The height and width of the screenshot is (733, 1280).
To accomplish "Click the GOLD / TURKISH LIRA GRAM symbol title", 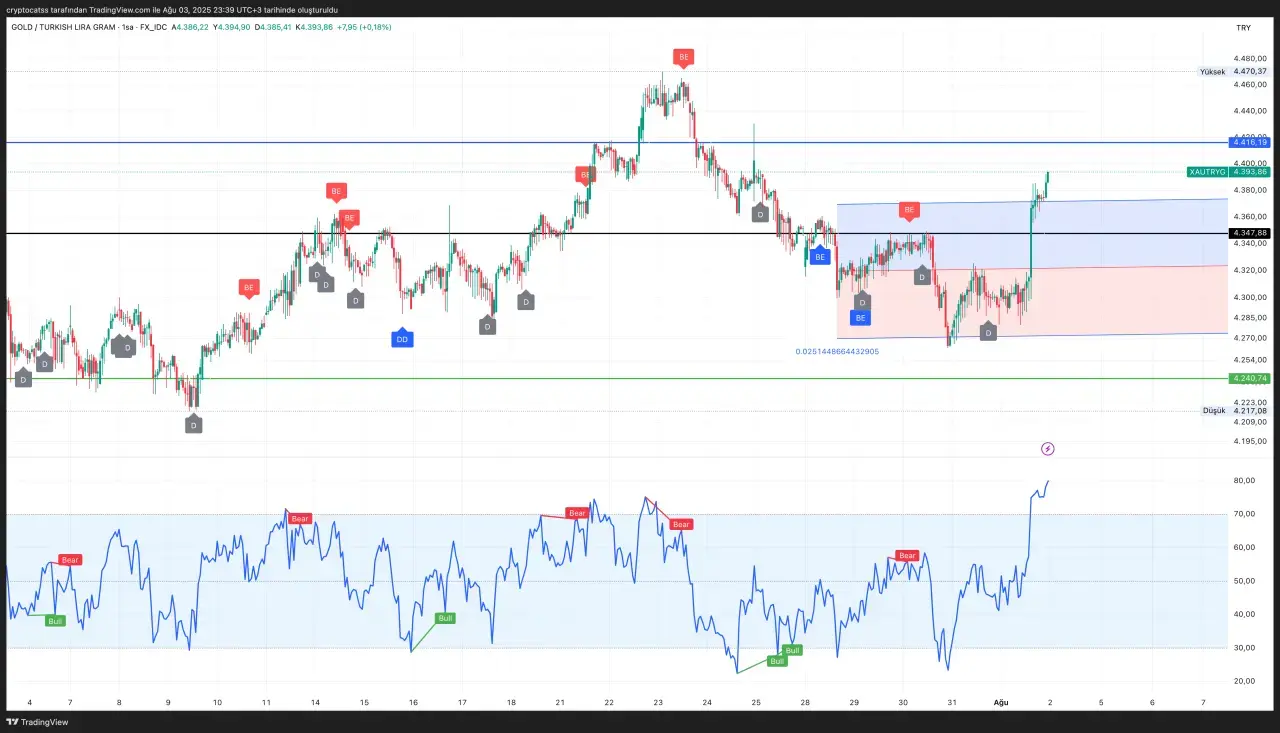I will (62, 27).
